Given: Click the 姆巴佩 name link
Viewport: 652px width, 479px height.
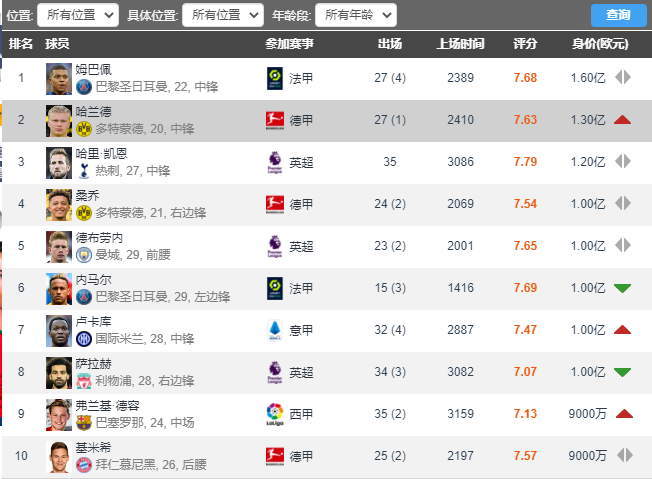Looking at the screenshot, I should [93, 69].
